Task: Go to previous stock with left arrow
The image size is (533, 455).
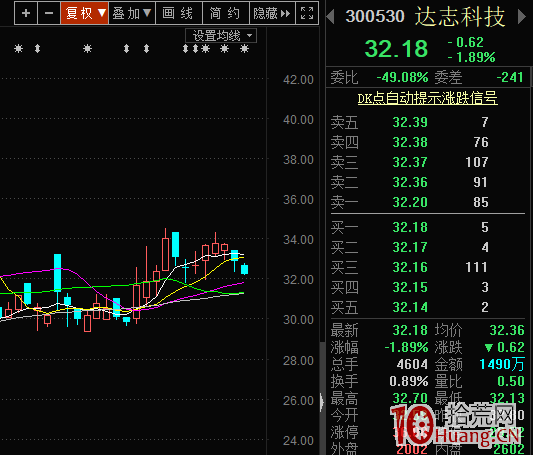Action: coord(330,16)
